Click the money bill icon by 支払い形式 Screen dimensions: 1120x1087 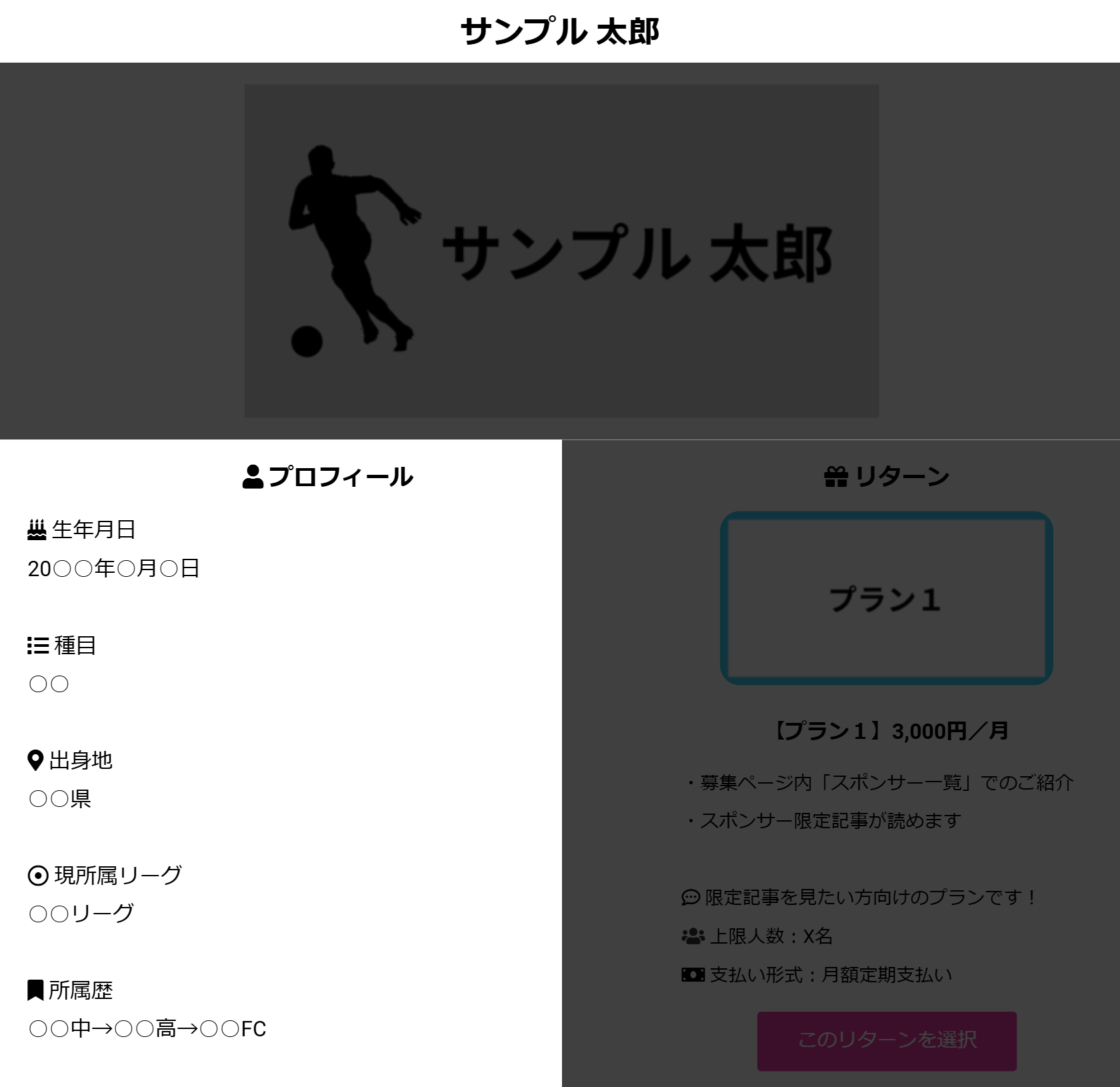(x=693, y=975)
